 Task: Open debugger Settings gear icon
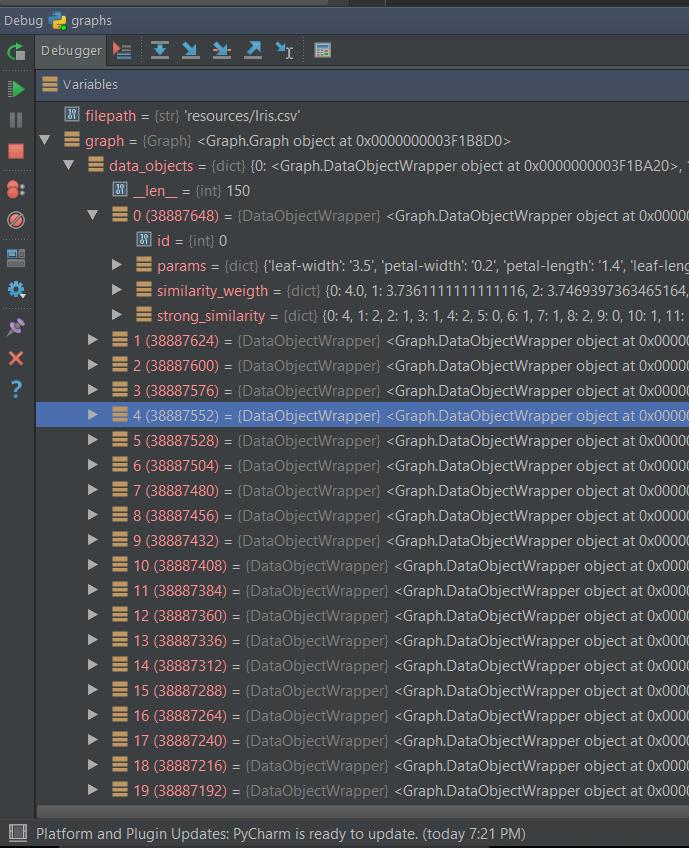tap(16, 290)
